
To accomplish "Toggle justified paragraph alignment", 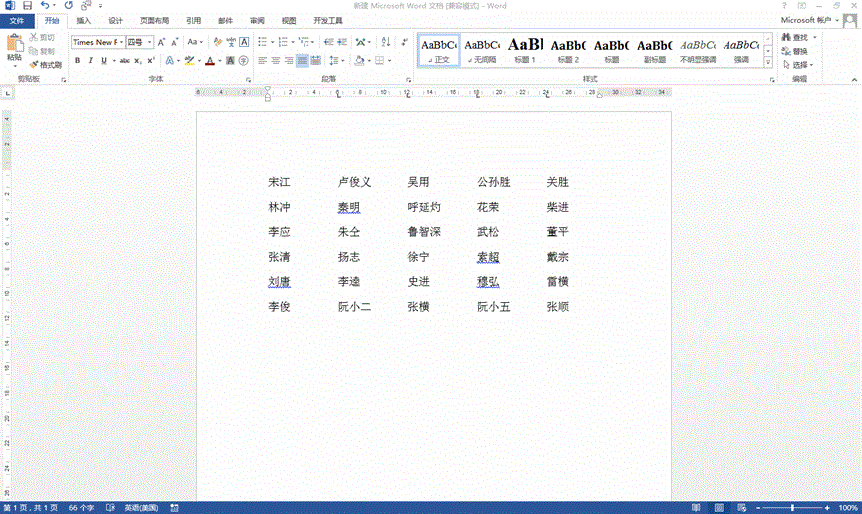I will [302, 61].
